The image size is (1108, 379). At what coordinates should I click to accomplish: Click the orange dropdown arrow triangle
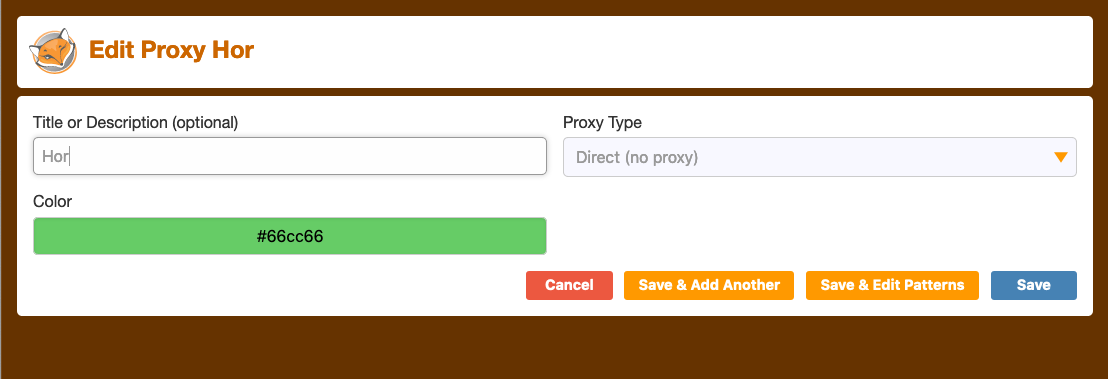[1060, 157]
